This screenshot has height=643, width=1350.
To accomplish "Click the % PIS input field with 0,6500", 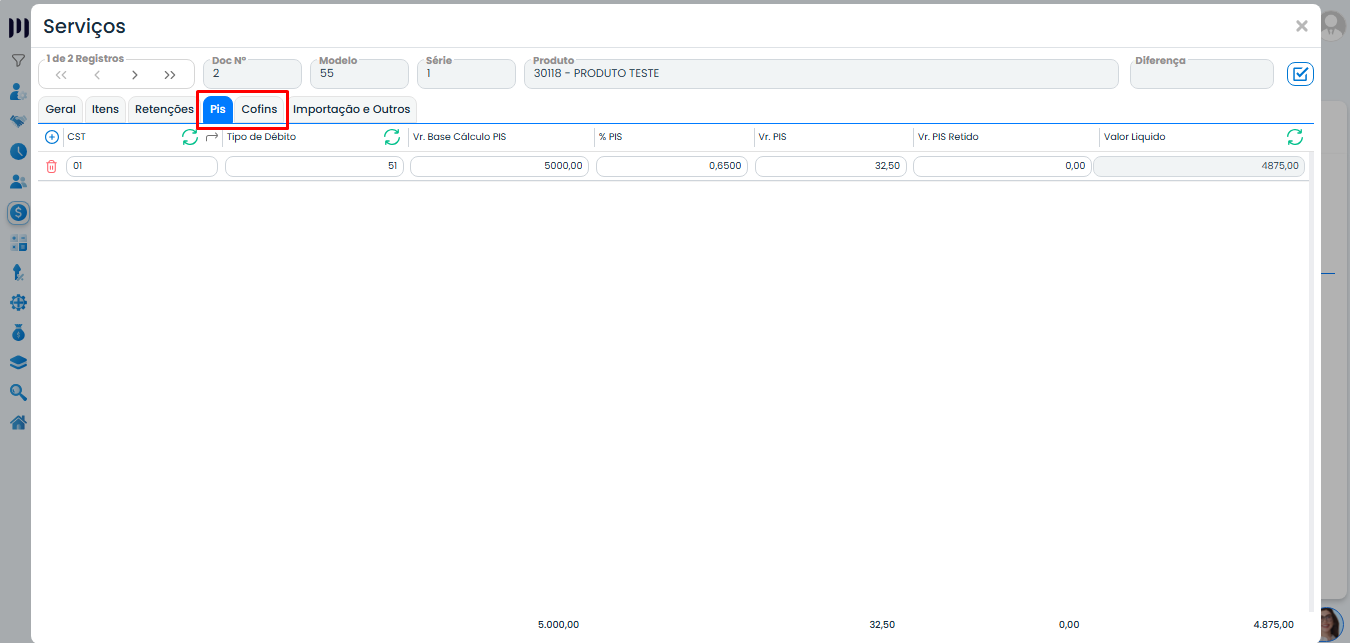I will (672, 167).
